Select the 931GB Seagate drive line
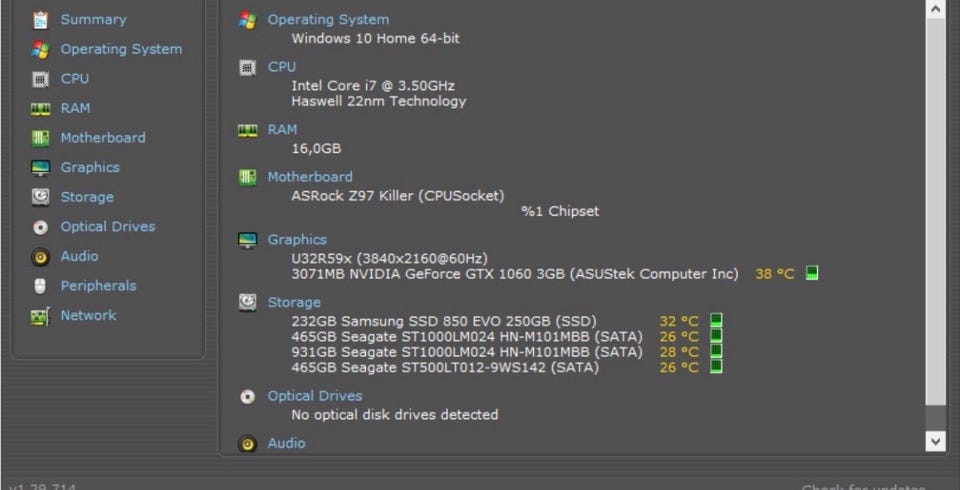This screenshot has height=490, width=960. (467, 352)
